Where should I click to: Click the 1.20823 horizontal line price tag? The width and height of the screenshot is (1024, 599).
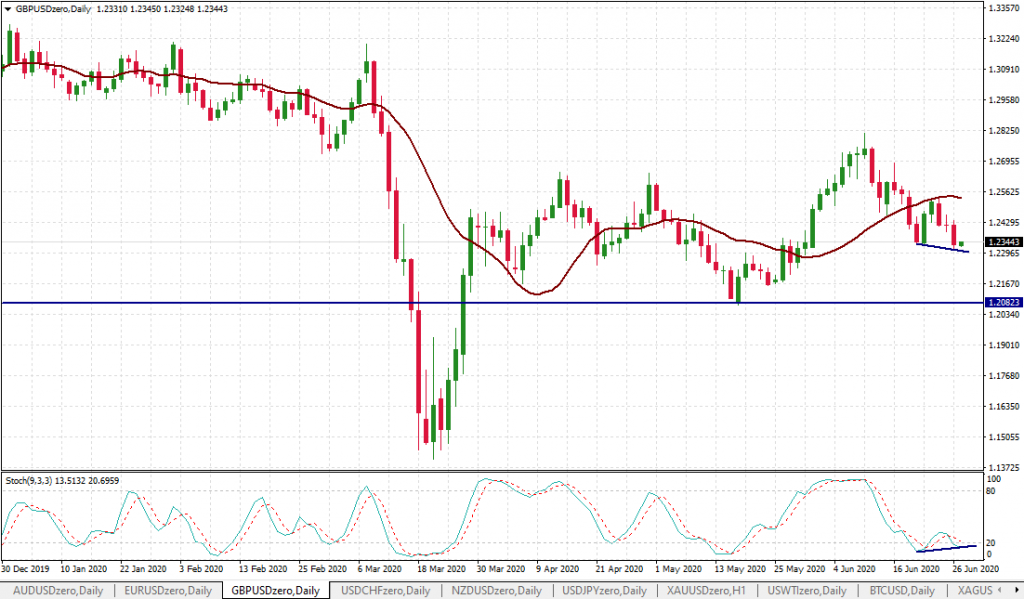click(x=1002, y=302)
